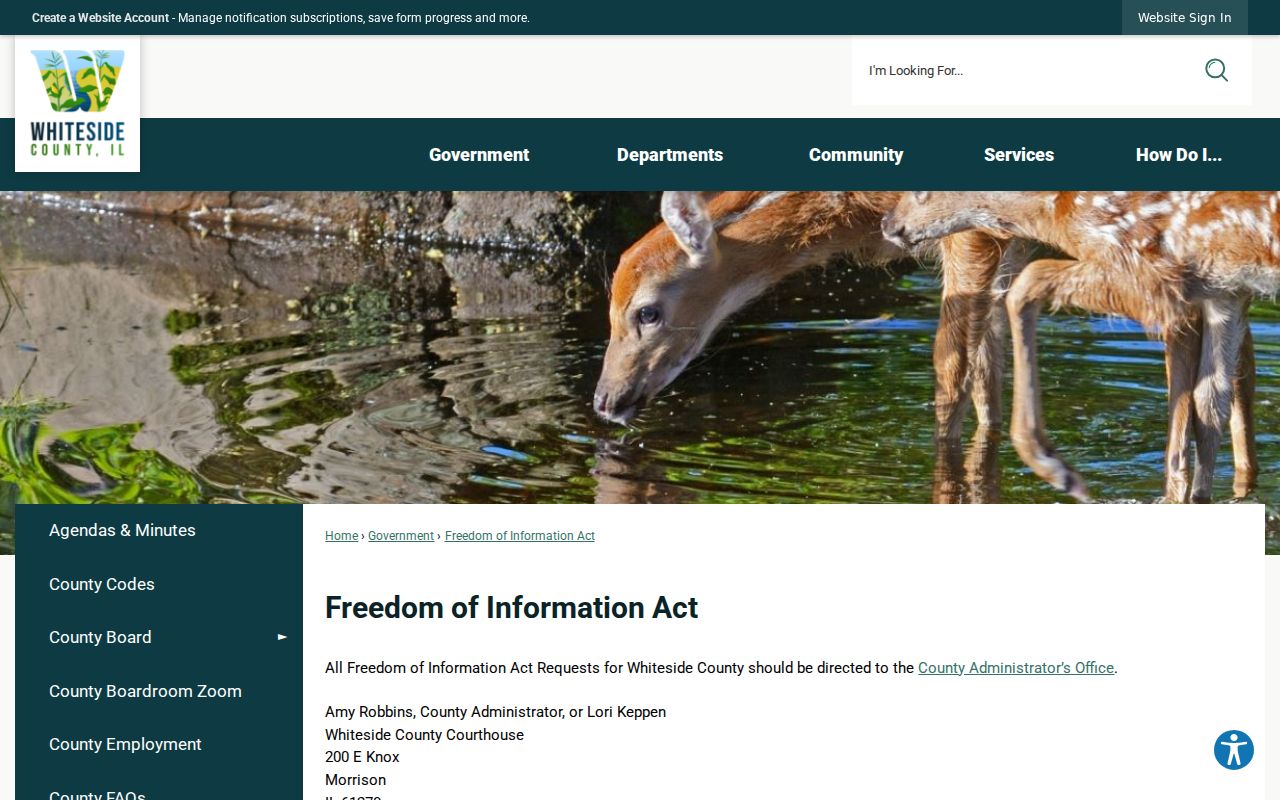Open the Government menu
This screenshot has width=1280, height=800.
[x=479, y=155]
